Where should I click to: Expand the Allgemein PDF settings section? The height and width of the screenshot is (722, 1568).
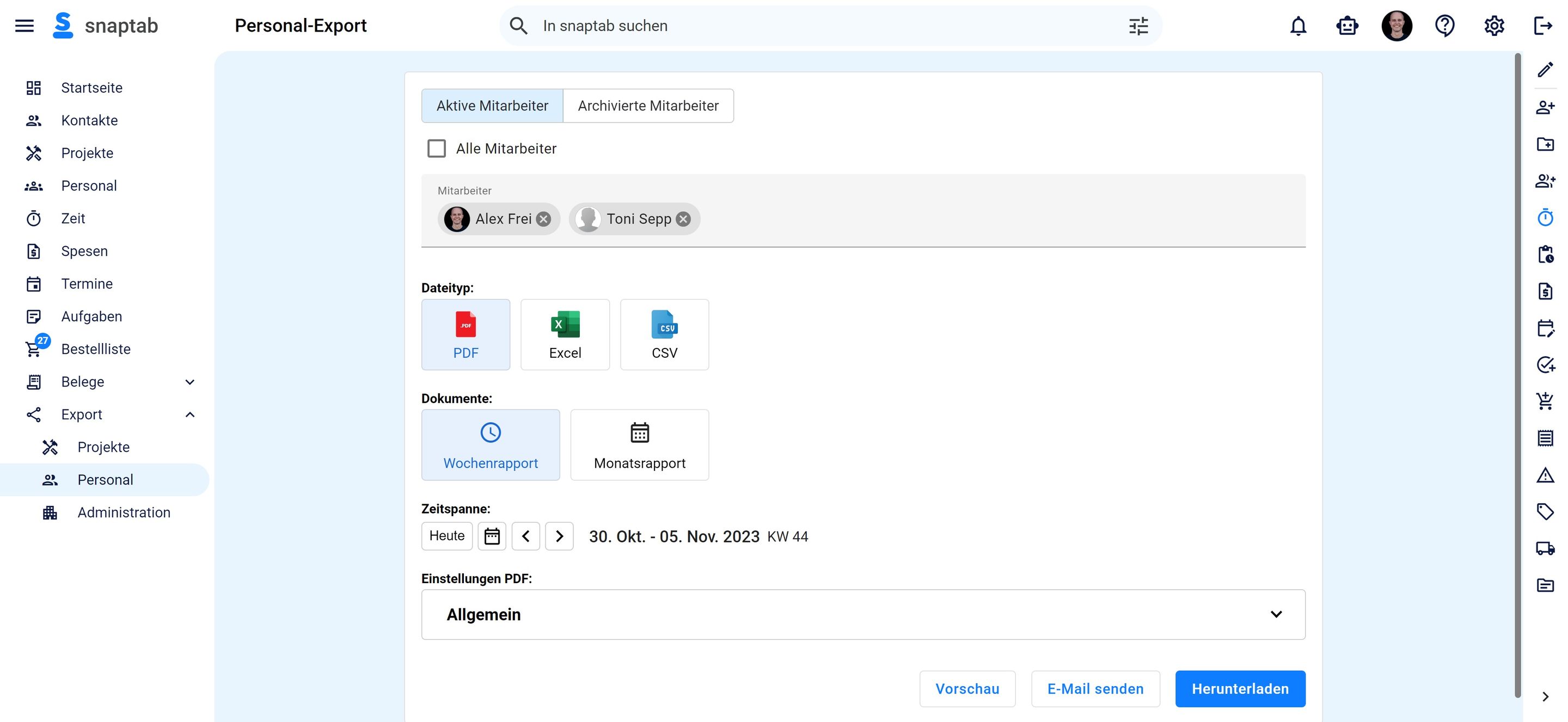(1276, 614)
